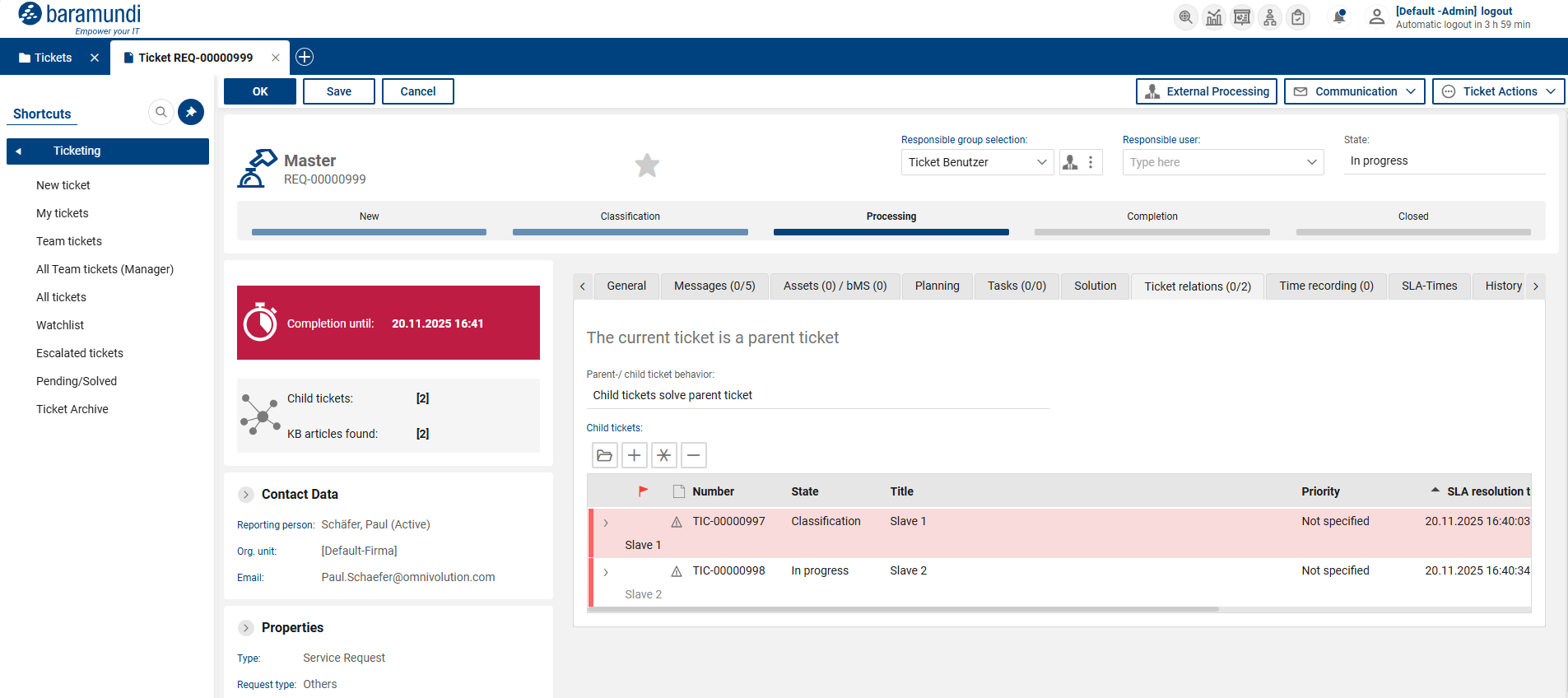
Task: Open the statistics bar chart icon
Action: pos(1214,17)
